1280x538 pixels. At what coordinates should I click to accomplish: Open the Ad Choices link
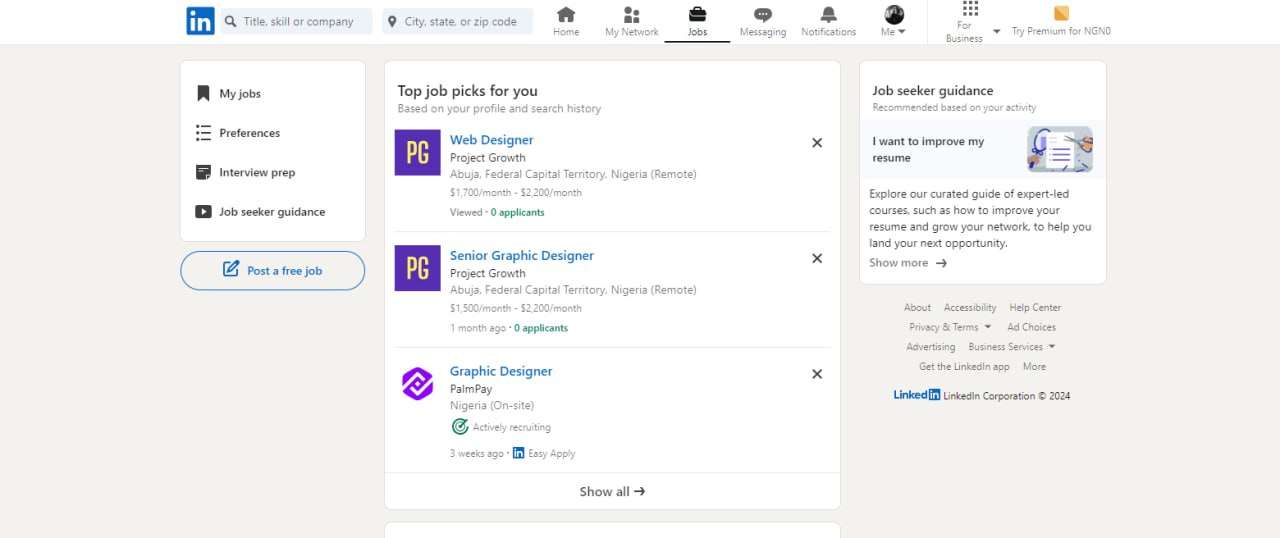click(1031, 327)
